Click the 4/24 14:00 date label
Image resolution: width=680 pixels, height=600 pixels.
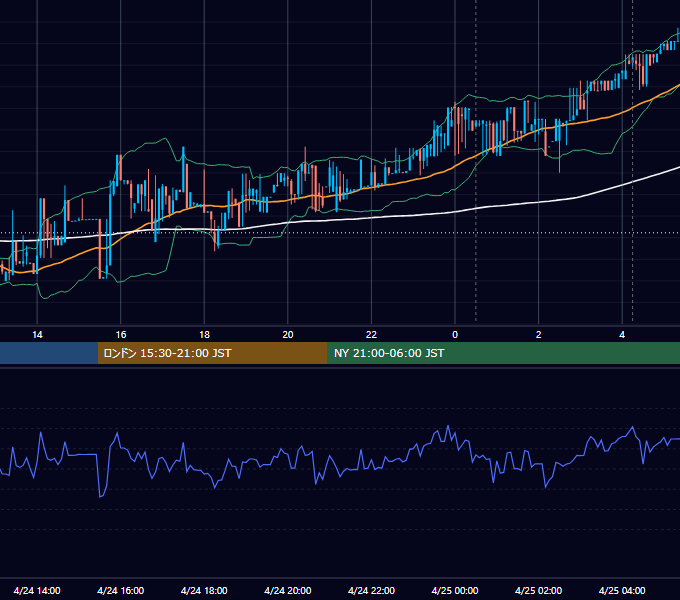pyautogui.click(x=37, y=590)
